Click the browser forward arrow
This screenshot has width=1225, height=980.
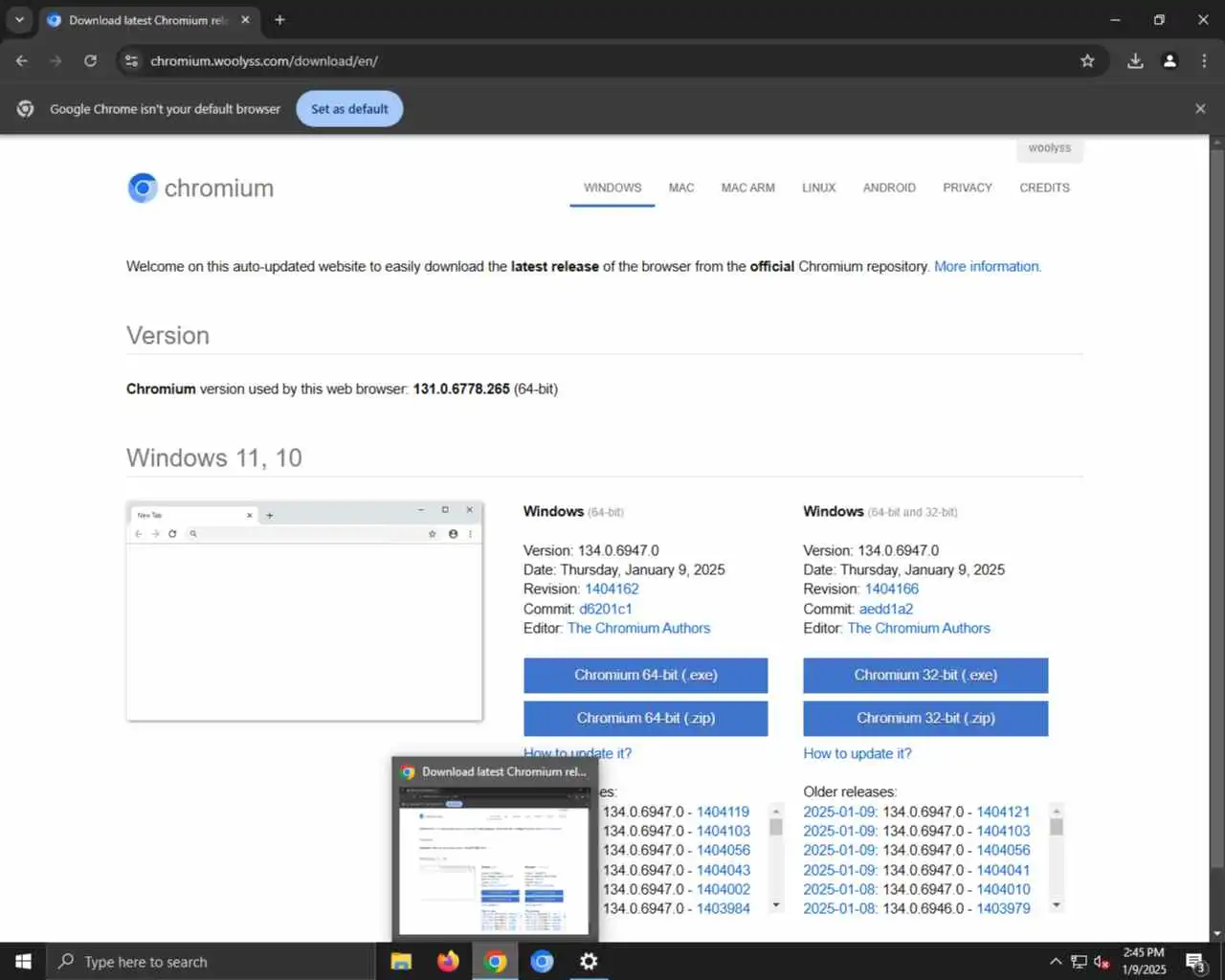click(x=56, y=60)
